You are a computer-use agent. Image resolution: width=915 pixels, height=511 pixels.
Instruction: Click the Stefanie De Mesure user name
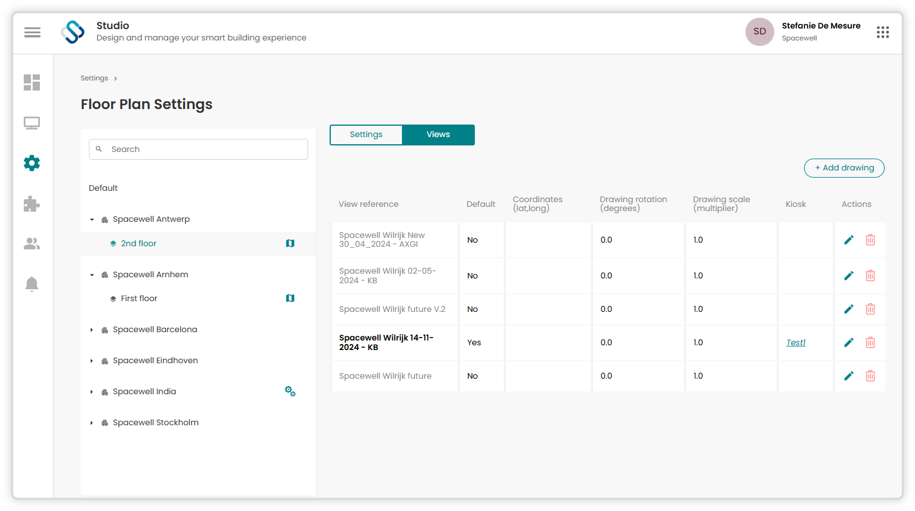pos(820,26)
